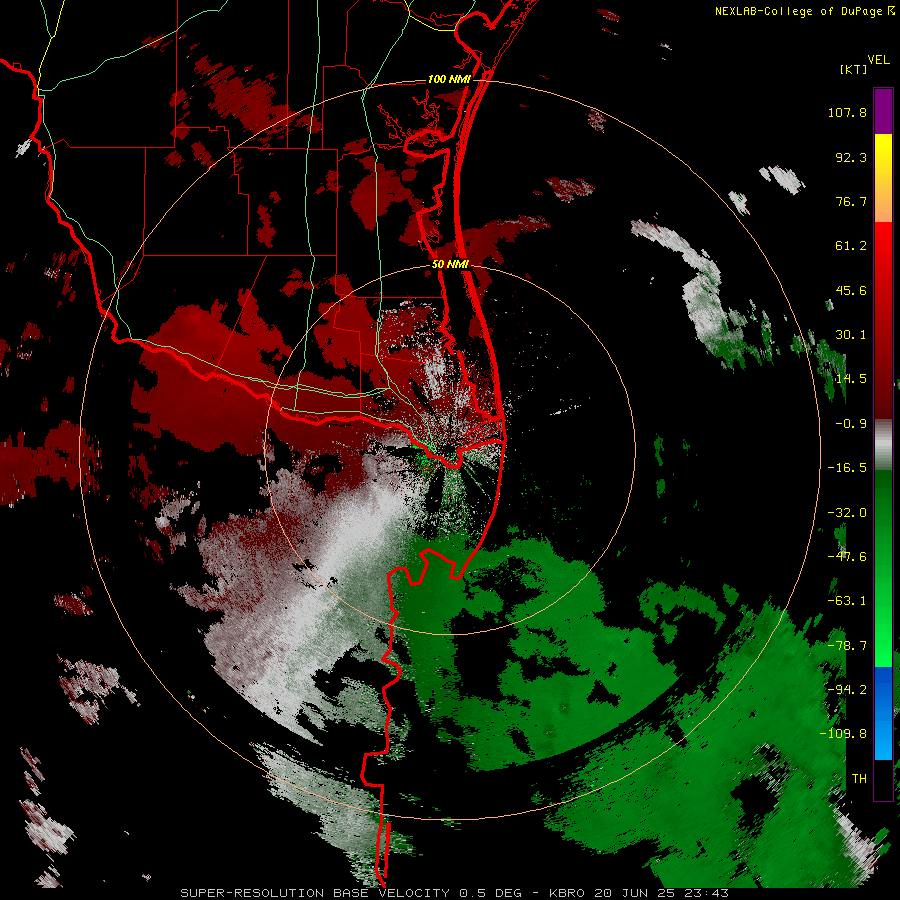Click the -109.8 velocity scale label
The height and width of the screenshot is (900, 900).
click(843, 734)
